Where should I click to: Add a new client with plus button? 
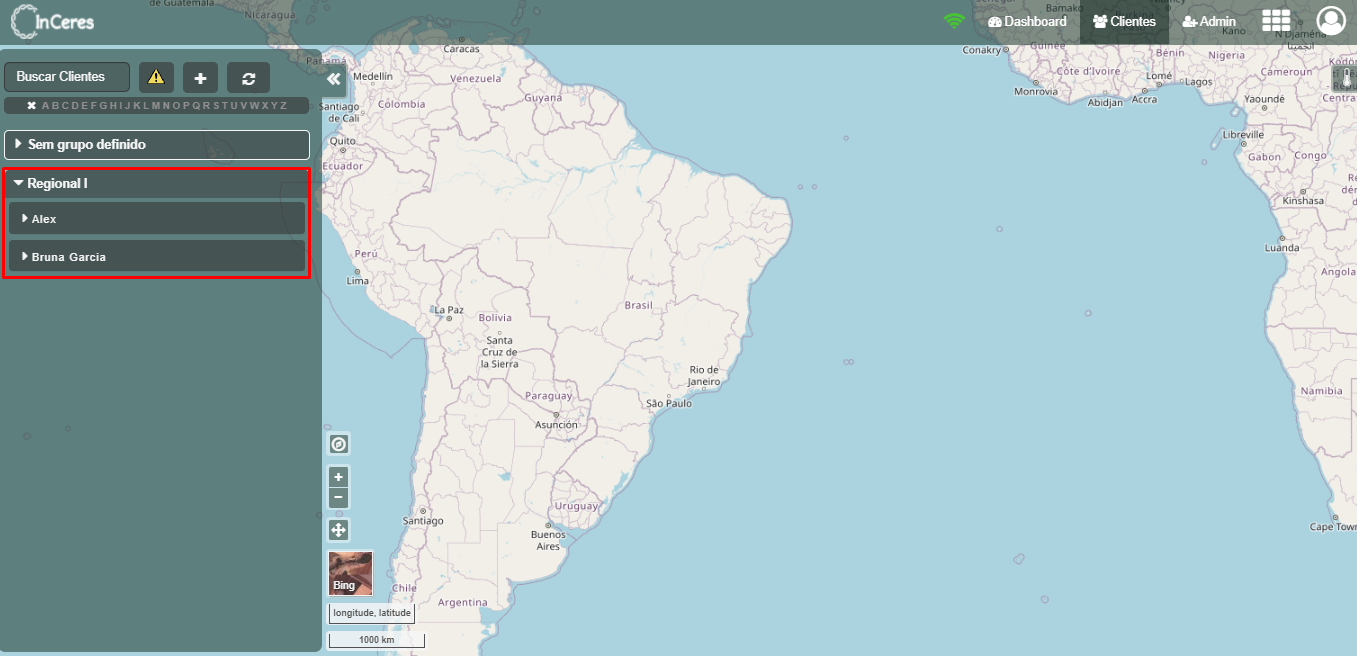tap(200, 77)
